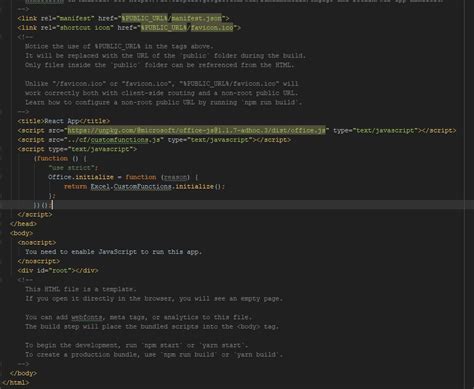Click 'webfonts' in the comment
The height and width of the screenshot is (389, 474).
(87, 317)
